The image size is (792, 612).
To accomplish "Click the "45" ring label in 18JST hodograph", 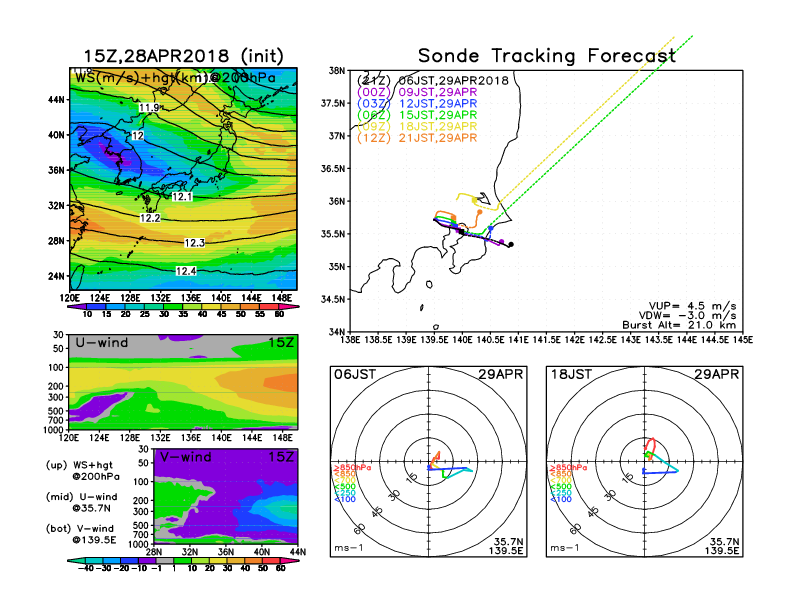I will point(593,512).
